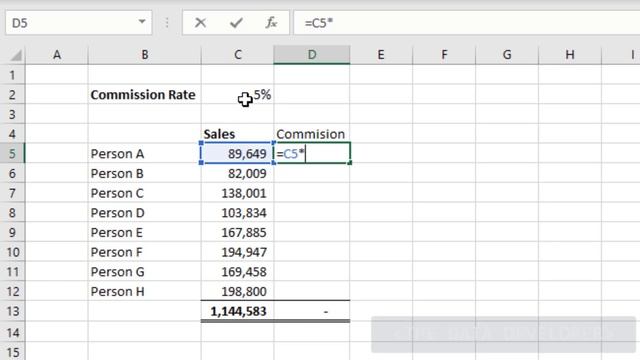This screenshot has height=360, width=640.
Task: Click the sales value 103,834
Action: (238, 213)
